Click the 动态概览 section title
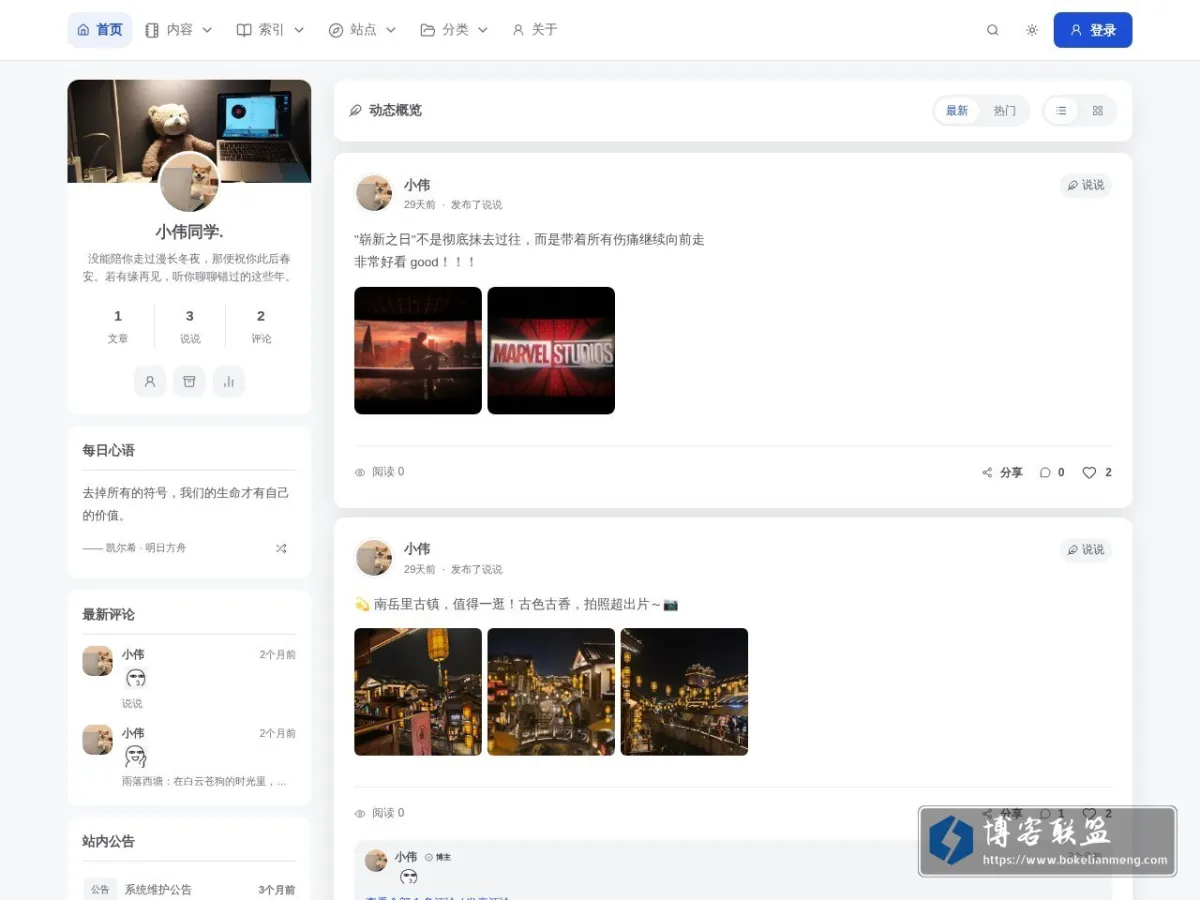This screenshot has height=900, width=1200. coord(395,110)
